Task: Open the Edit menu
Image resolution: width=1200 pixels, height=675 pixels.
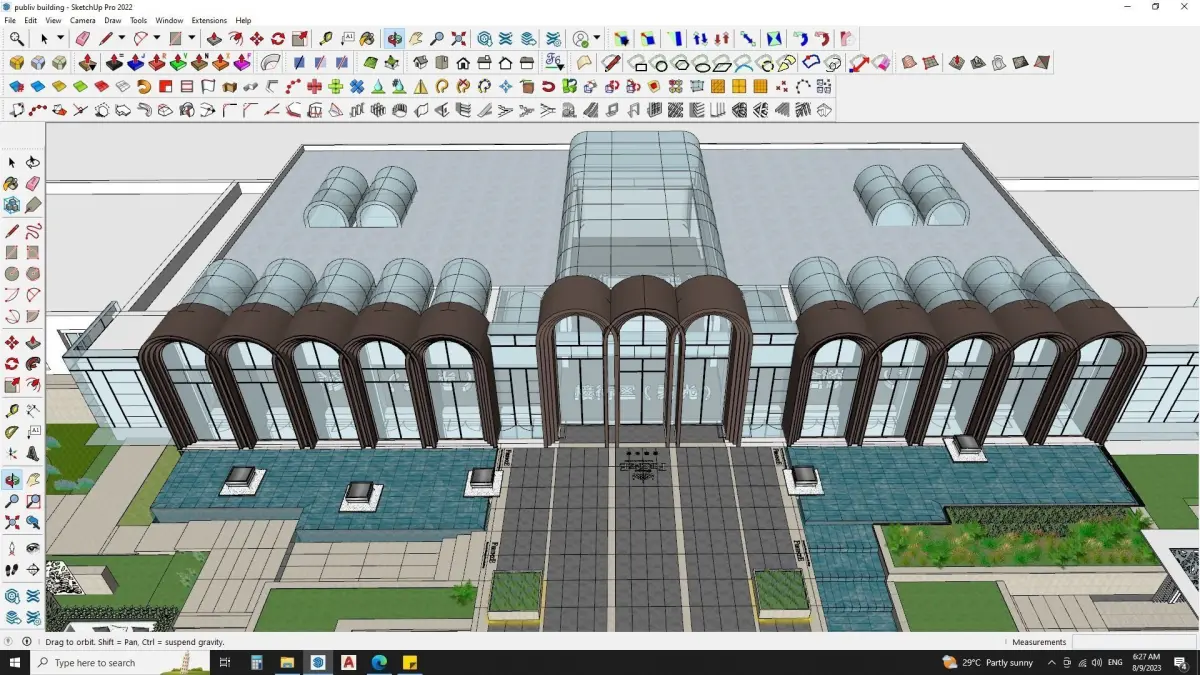Action: pyautogui.click(x=31, y=20)
